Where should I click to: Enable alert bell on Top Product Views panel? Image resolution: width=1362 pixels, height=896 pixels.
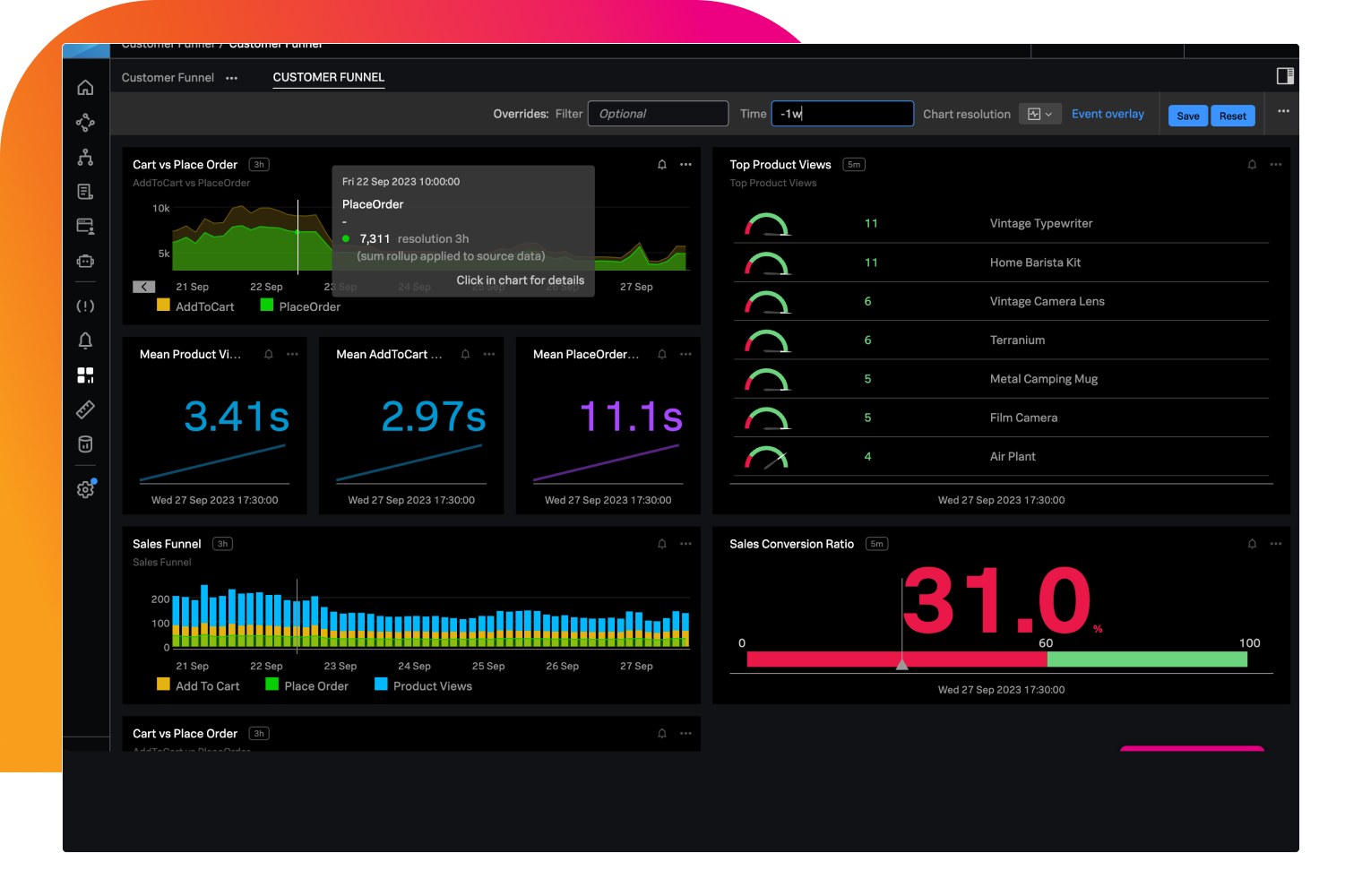click(1252, 164)
